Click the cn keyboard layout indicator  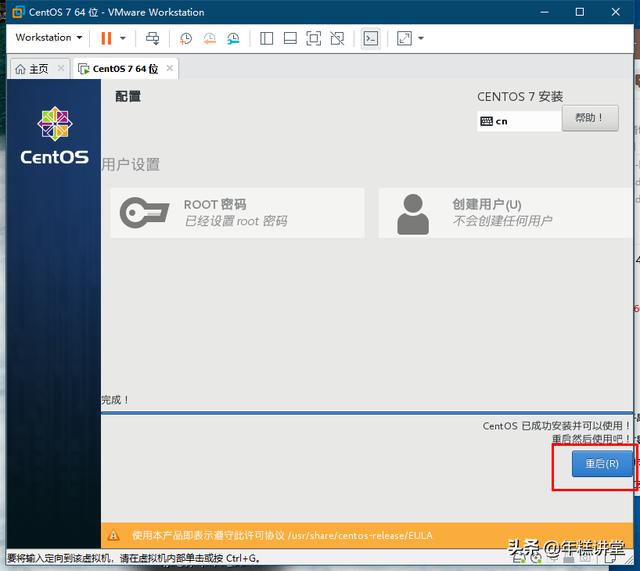pyautogui.click(x=519, y=121)
